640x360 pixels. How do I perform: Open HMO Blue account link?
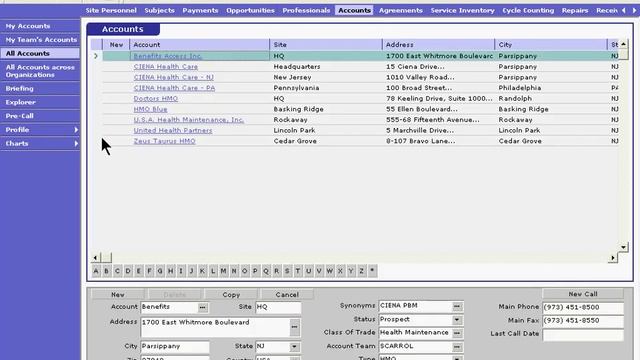[150, 109]
